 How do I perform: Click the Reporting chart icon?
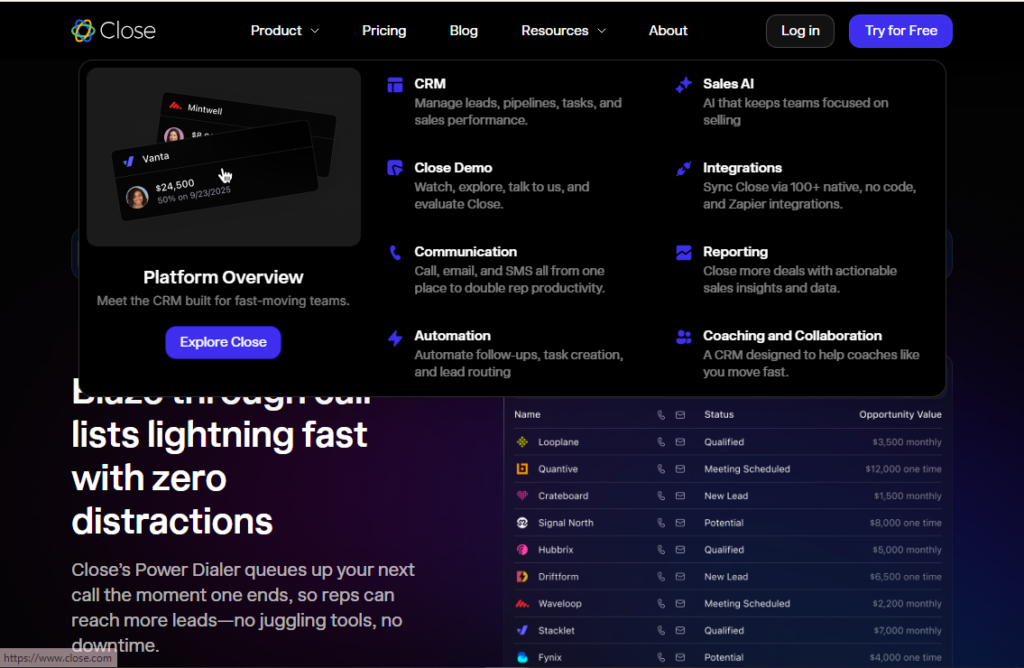pos(684,253)
